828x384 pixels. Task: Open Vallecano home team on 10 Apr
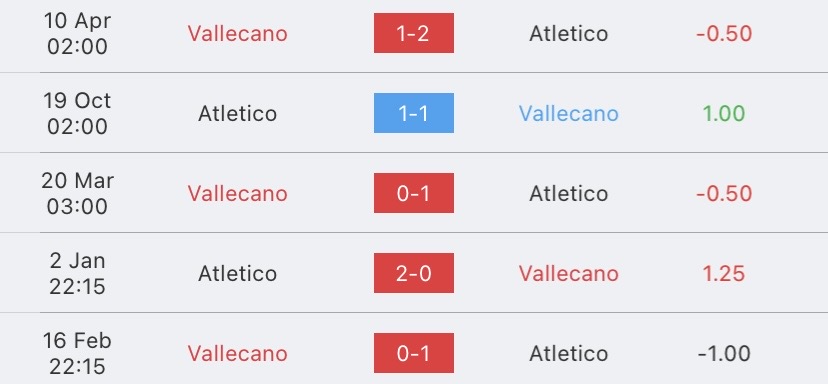[238, 34]
